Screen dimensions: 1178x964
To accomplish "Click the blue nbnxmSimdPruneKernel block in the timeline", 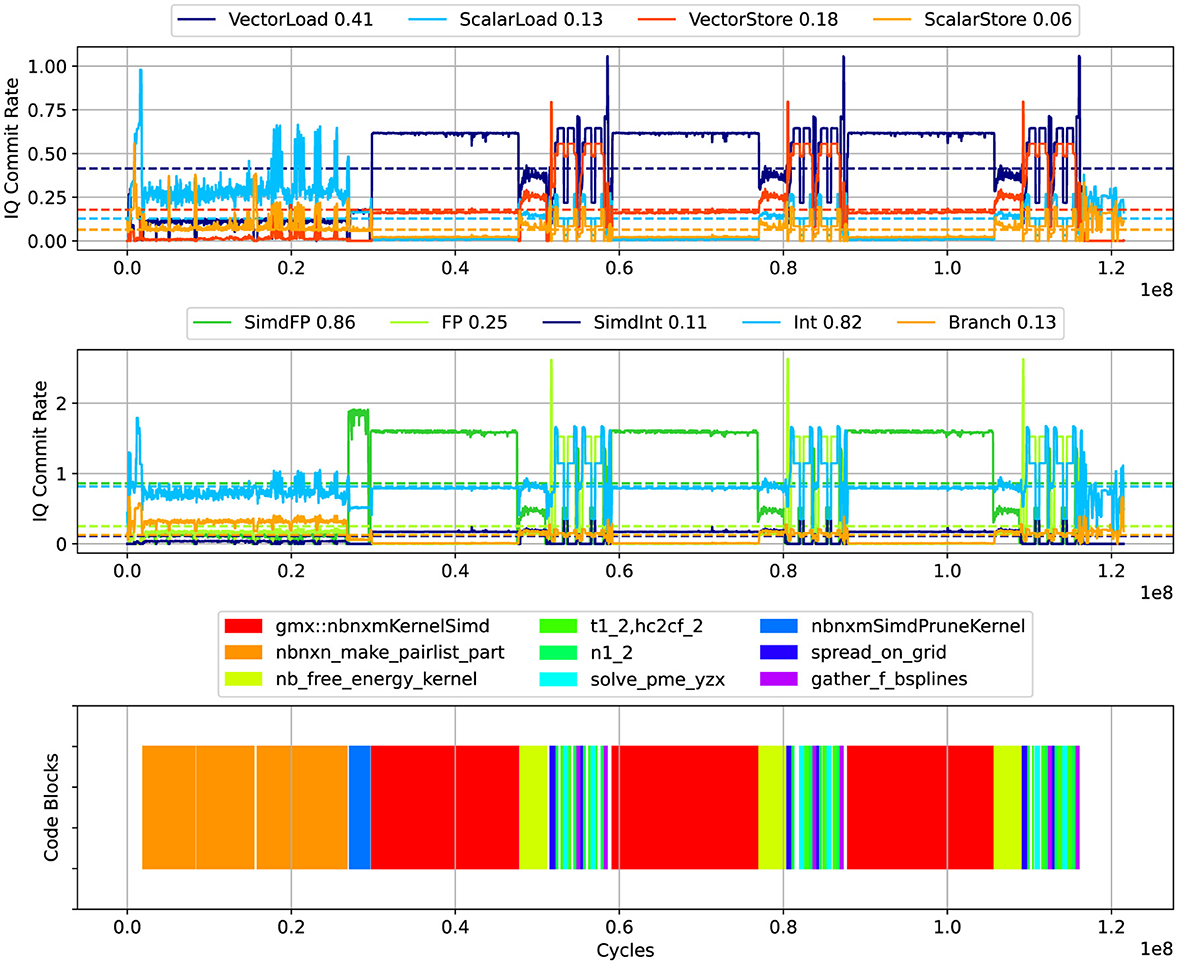I will pyautogui.click(x=359, y=808).
